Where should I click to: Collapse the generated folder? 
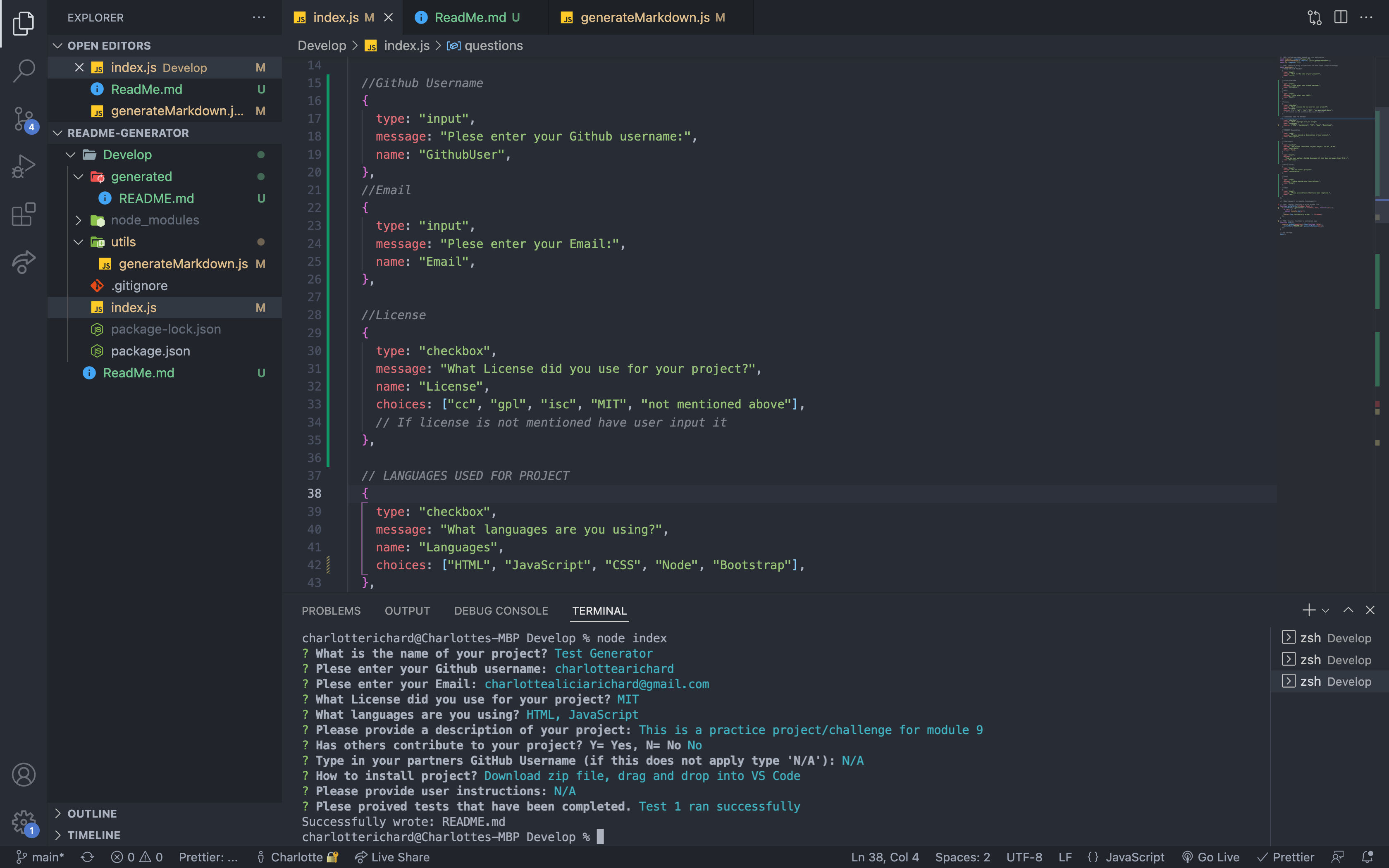point(79,176)
